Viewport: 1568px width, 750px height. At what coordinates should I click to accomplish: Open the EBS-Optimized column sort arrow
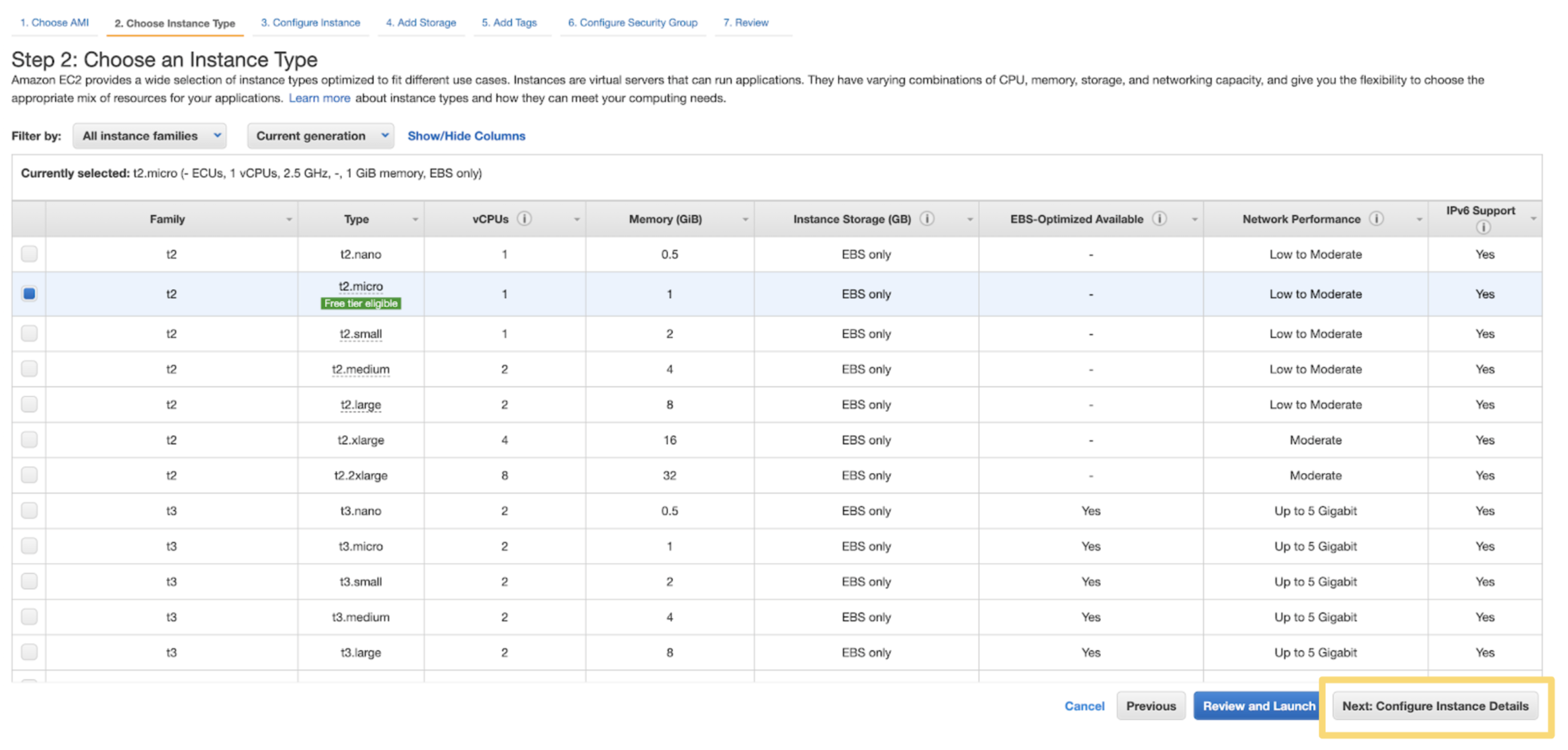pyautogui.click(x=1194, y=220)
